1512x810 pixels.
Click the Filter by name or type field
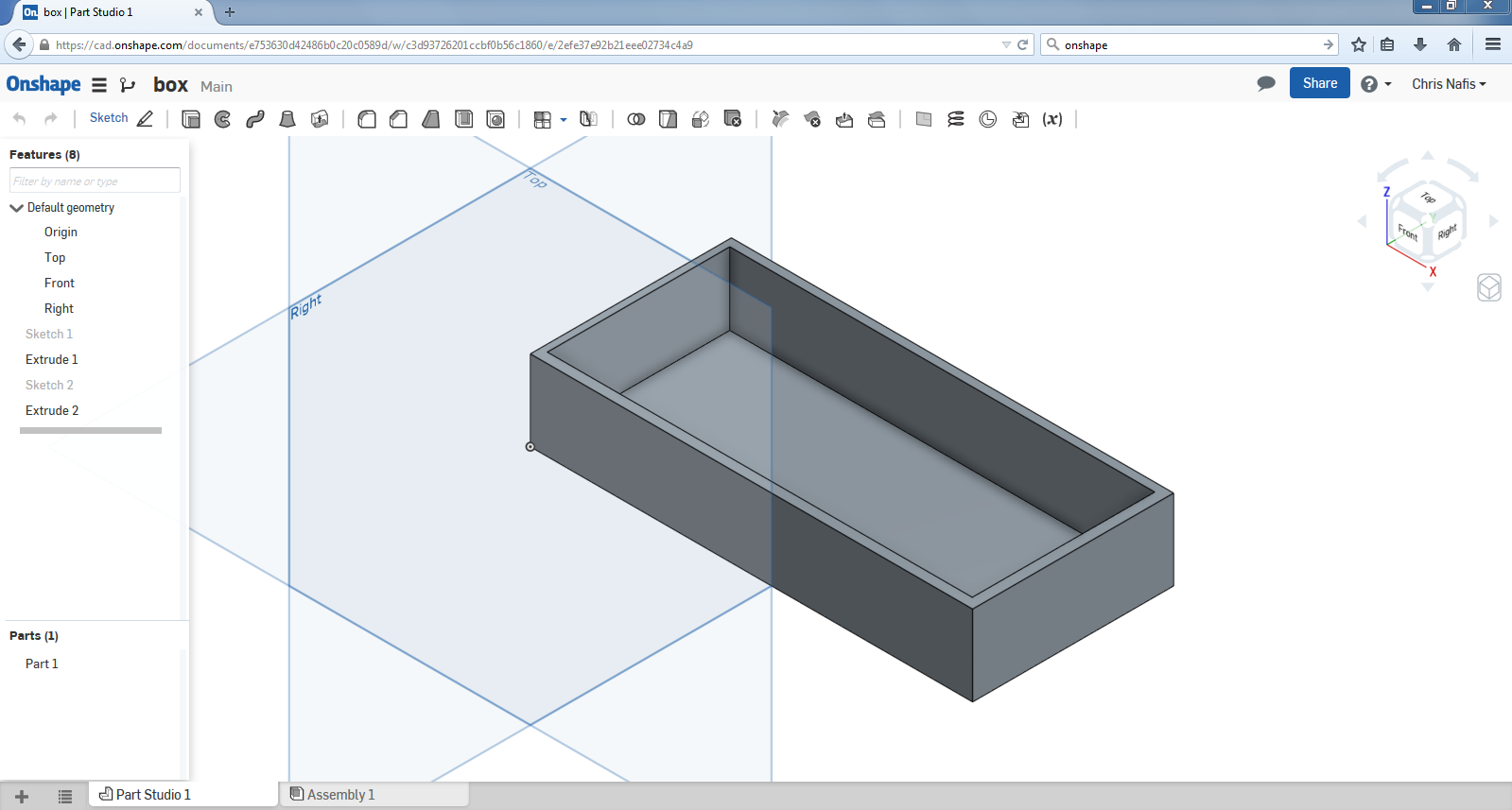pyautogui.click(x=95, y=181)
